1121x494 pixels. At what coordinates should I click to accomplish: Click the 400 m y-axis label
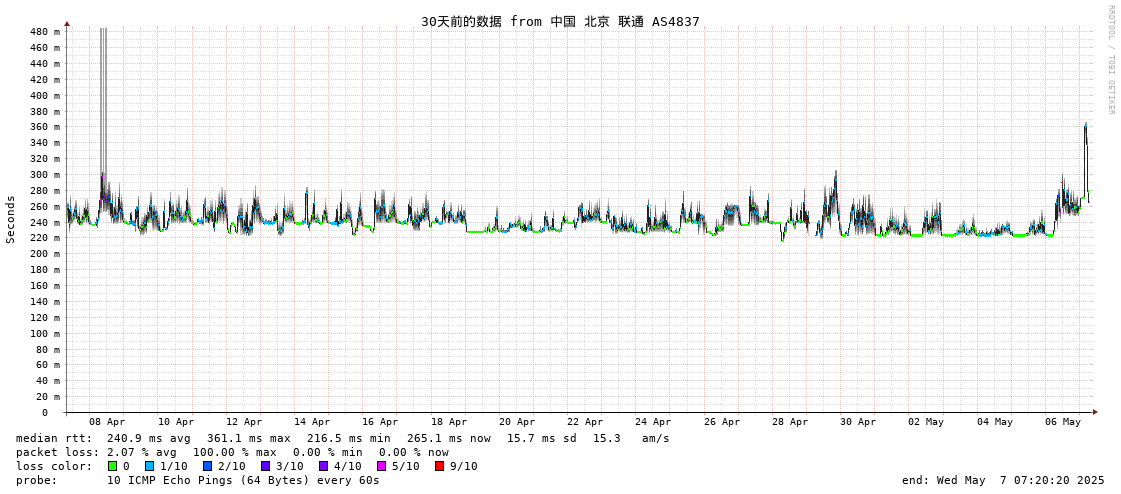coord(45,96)
